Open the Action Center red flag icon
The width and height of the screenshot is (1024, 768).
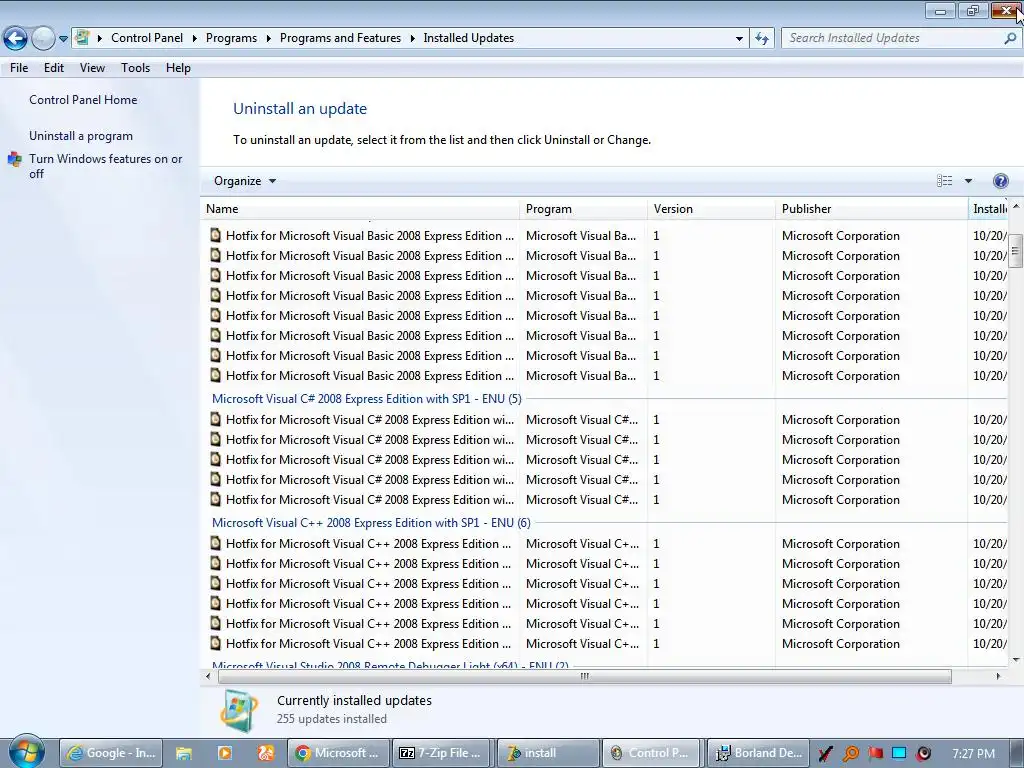[x=875, y=754]
